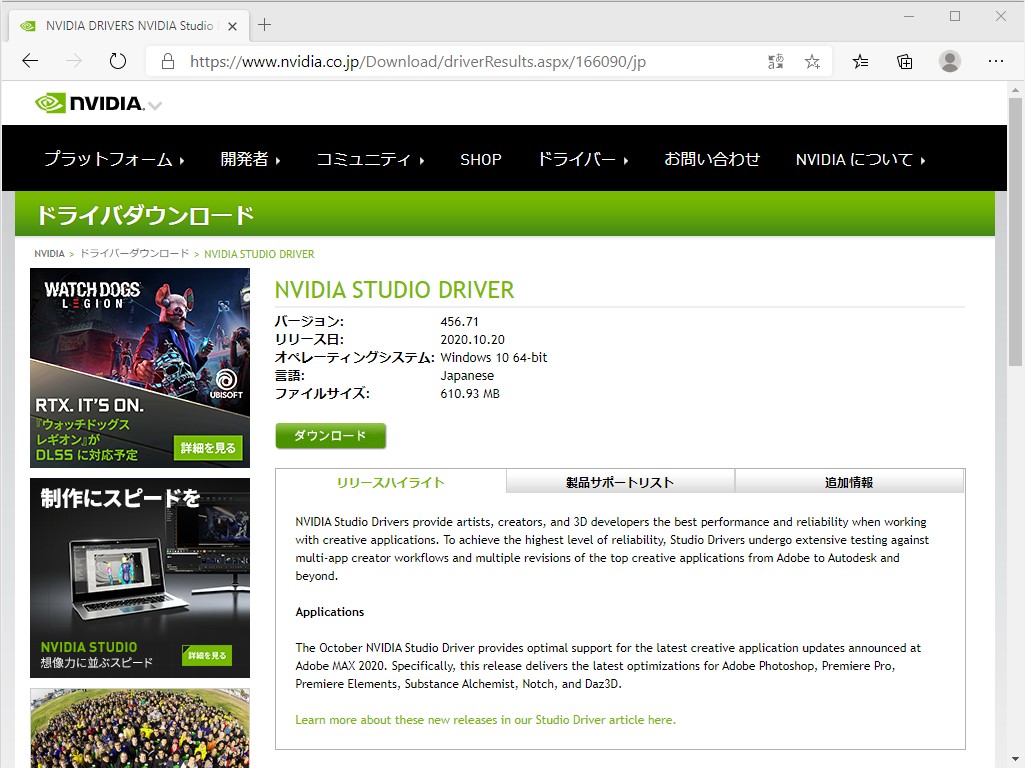Click the site security lock icon
Viewport: 1025px width, 768px height.
point(166,61)
